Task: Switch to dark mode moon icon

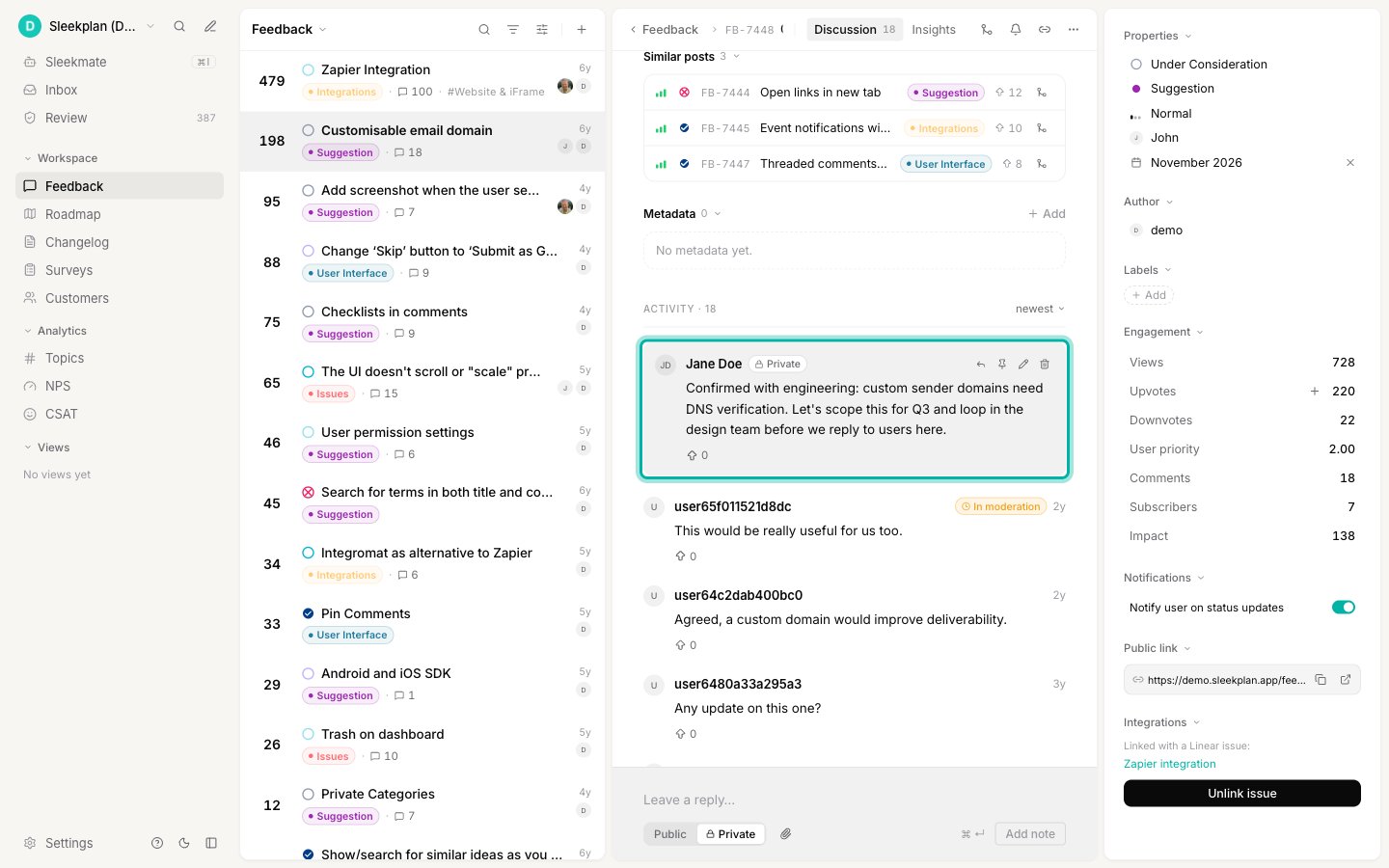Action: pos(184,843)
